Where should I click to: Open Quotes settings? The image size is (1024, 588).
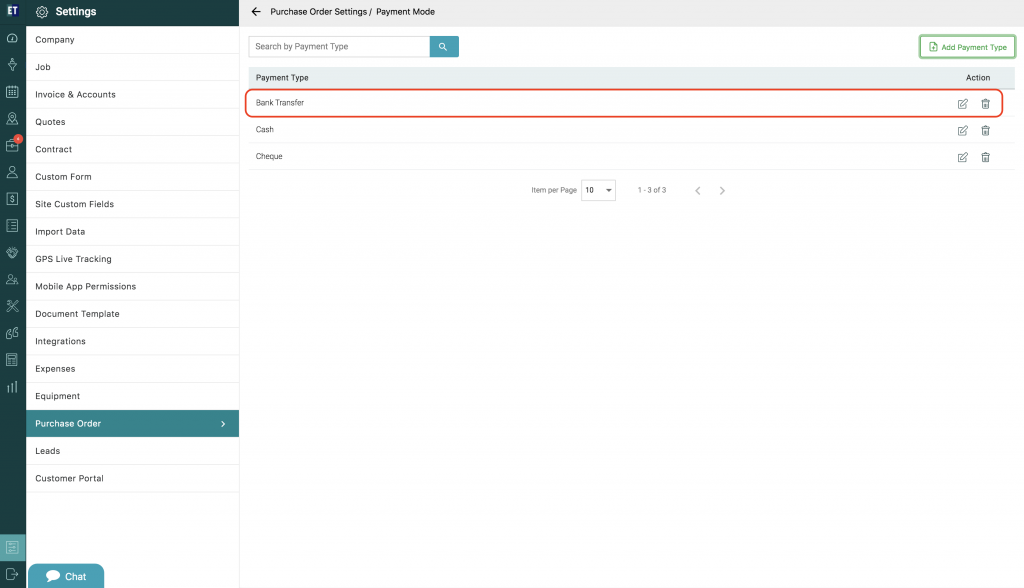click(x=133, y=122)
